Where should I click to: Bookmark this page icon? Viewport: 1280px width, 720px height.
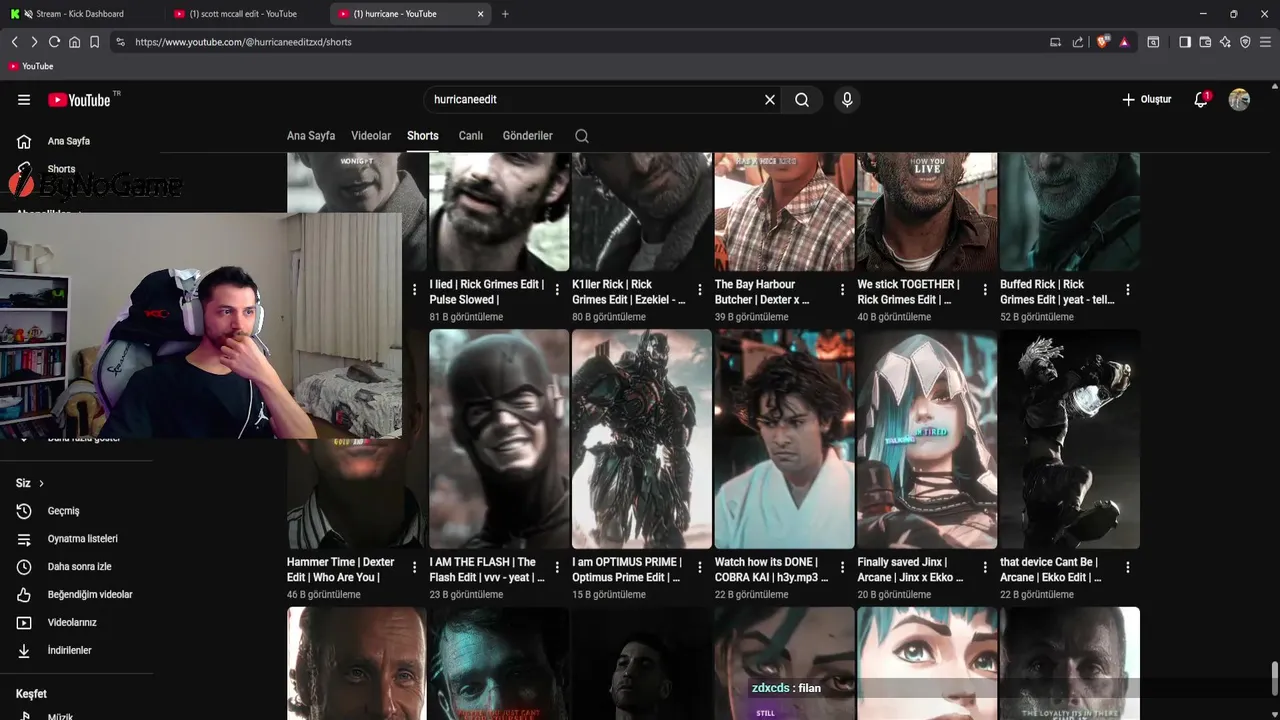94,42
